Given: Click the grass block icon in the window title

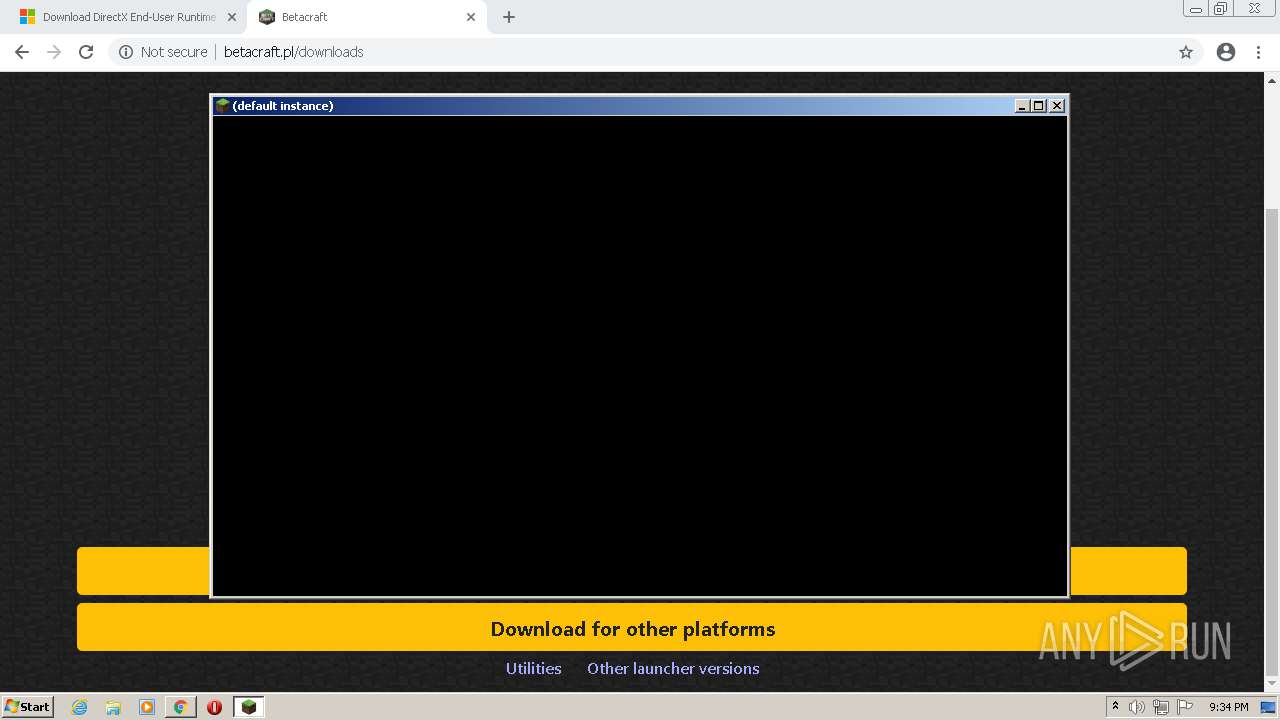Looking at the screenshot, I should [222, 105].
